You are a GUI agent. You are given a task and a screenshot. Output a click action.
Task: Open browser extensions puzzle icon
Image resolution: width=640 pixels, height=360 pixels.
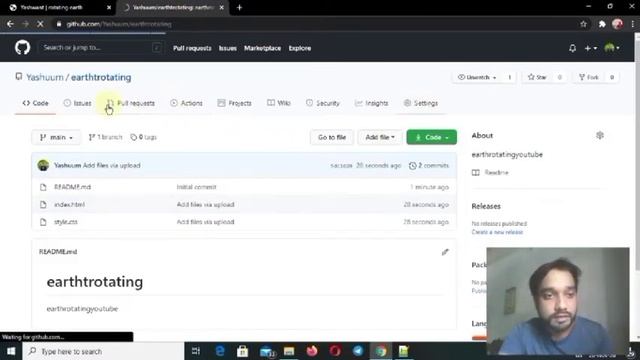pos(602,24)
